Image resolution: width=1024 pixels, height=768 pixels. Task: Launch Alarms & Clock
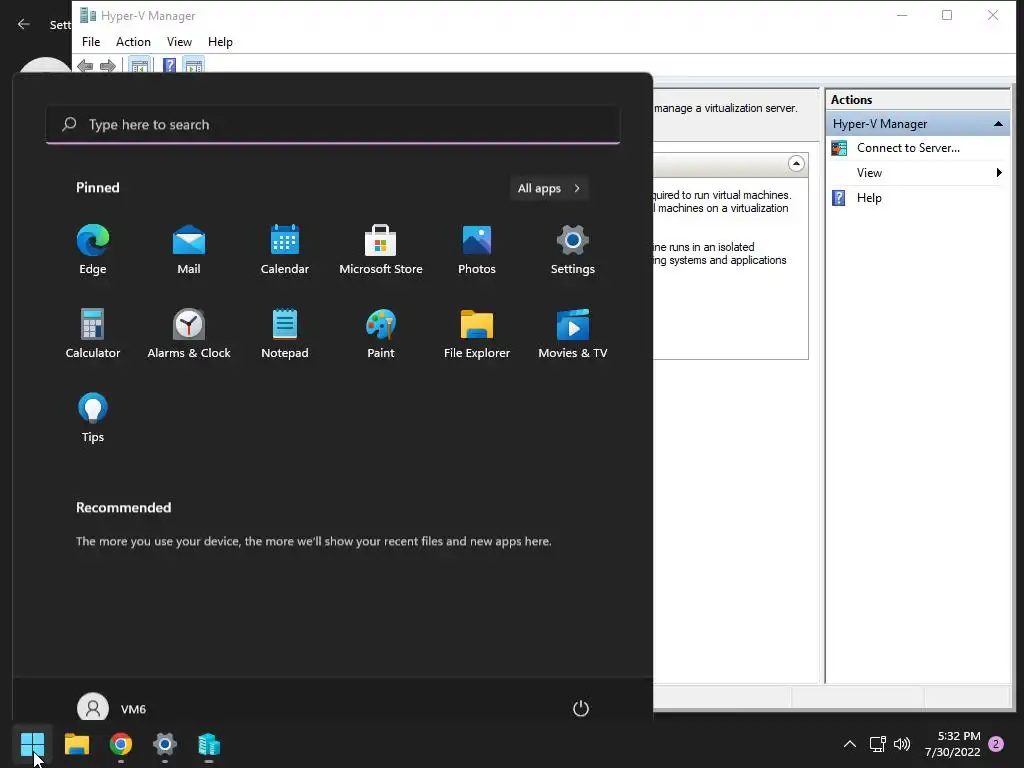pos(189,334)
